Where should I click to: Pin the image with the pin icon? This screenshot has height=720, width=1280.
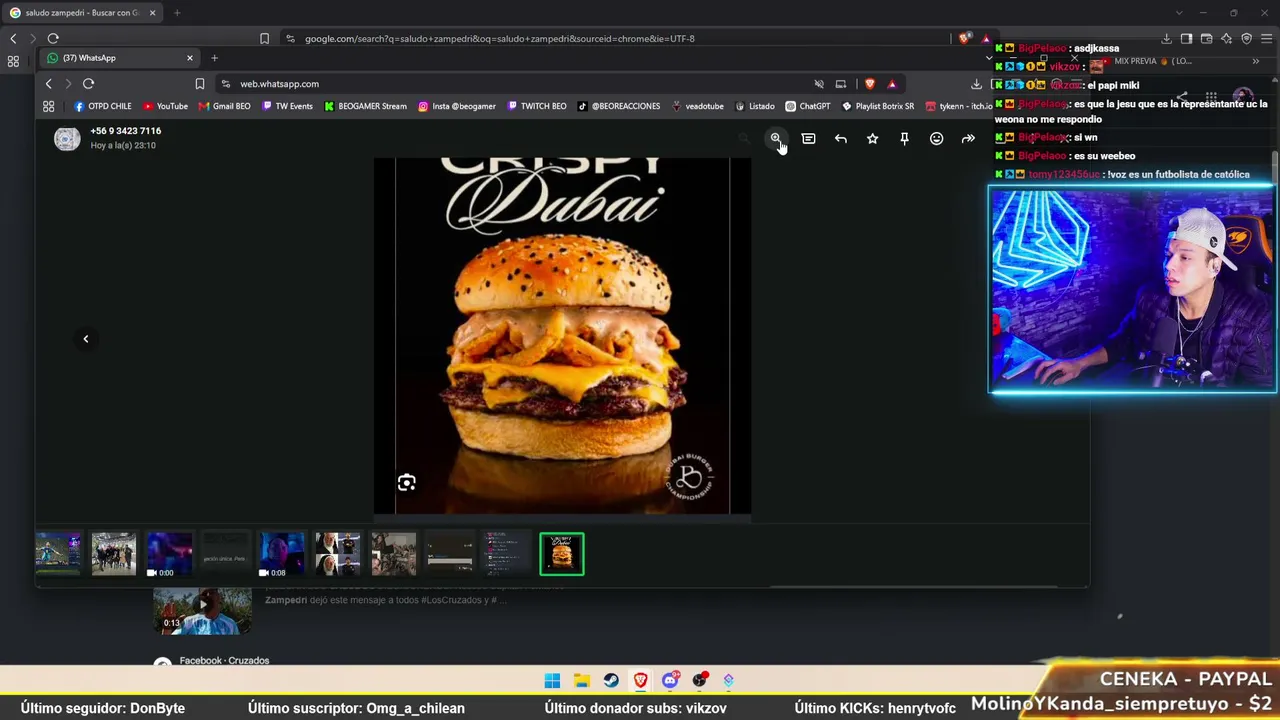click(x=904, y=139)
